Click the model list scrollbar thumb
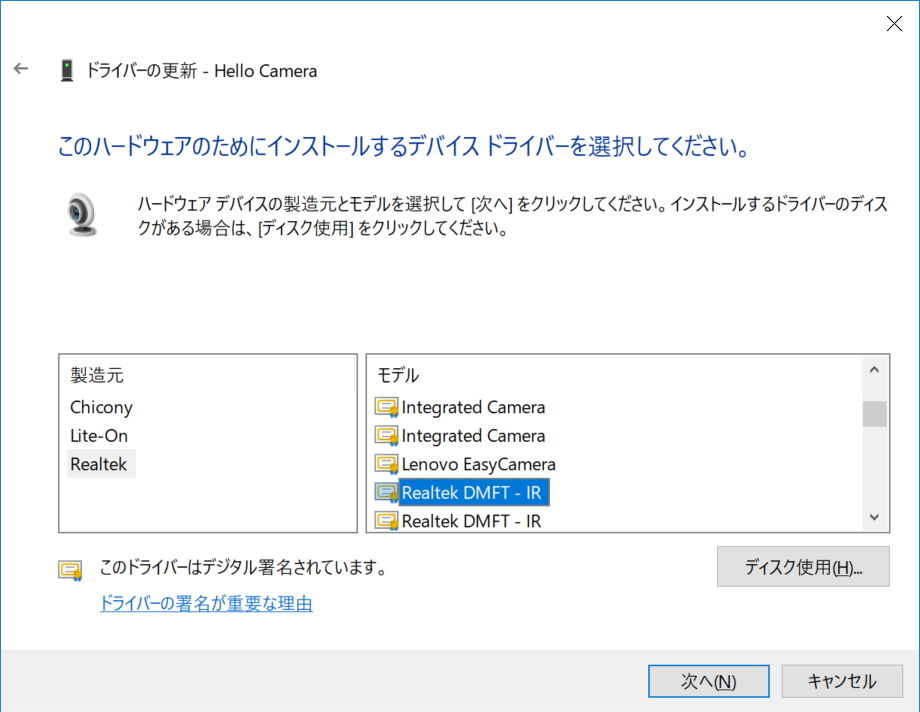Viewport: 920px width, 712px height. click(874, 414)
